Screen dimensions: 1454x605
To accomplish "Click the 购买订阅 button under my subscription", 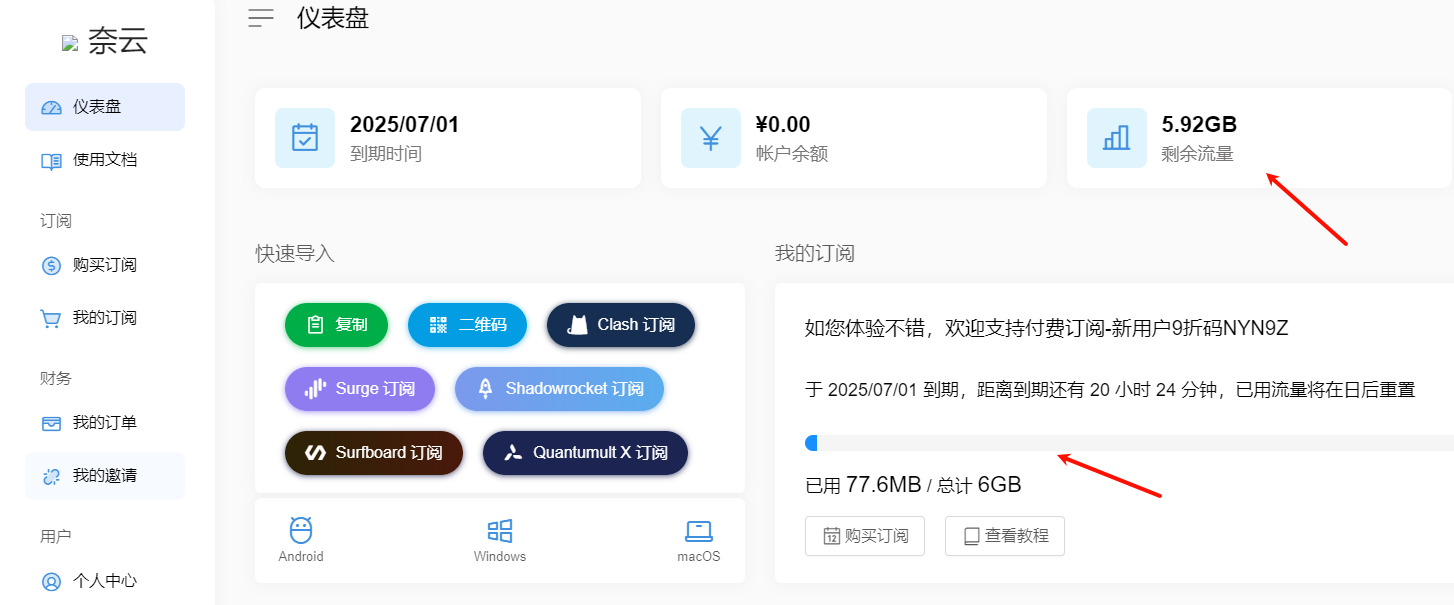I will (865, 536).
